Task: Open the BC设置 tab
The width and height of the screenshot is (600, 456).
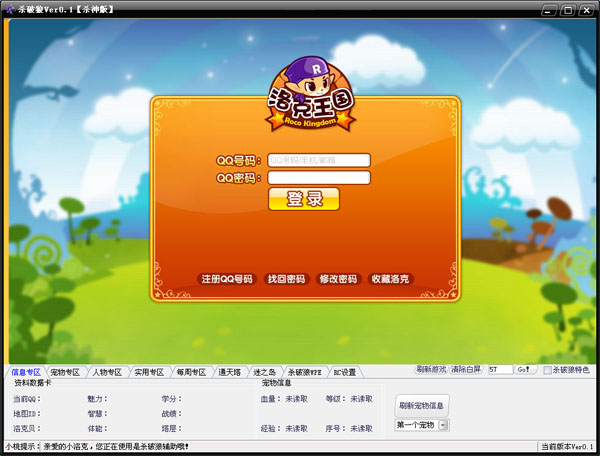Action: [345, 372]
